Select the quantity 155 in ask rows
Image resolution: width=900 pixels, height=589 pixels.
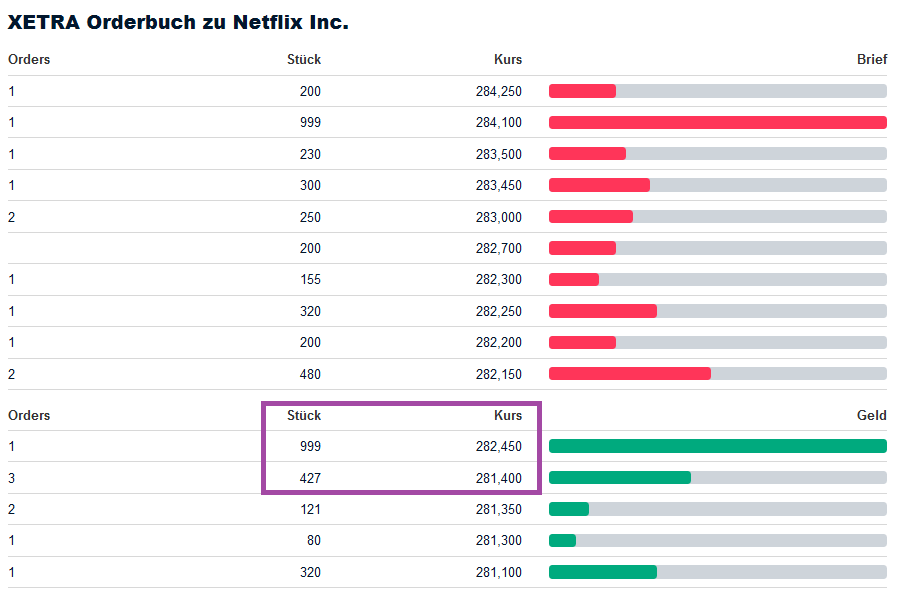(x=310, y=280)
